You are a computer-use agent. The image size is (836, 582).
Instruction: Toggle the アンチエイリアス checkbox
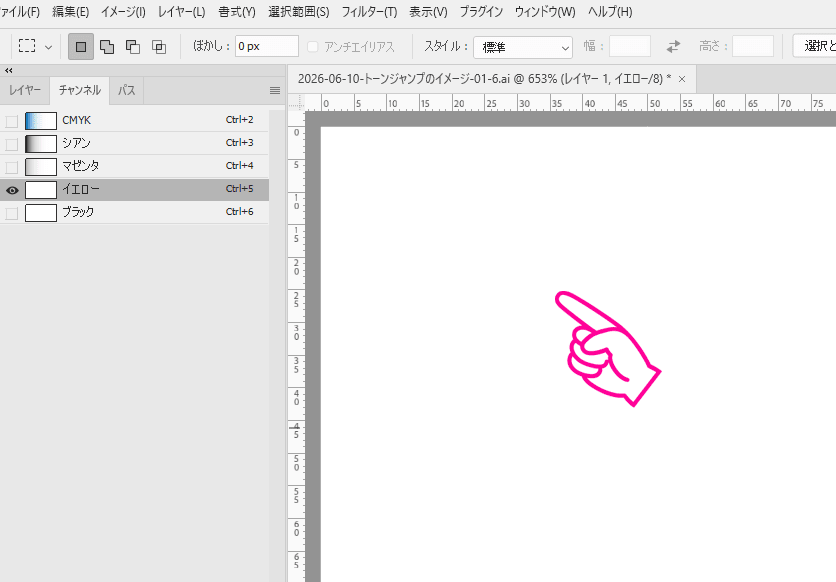[x=313, y=47]
